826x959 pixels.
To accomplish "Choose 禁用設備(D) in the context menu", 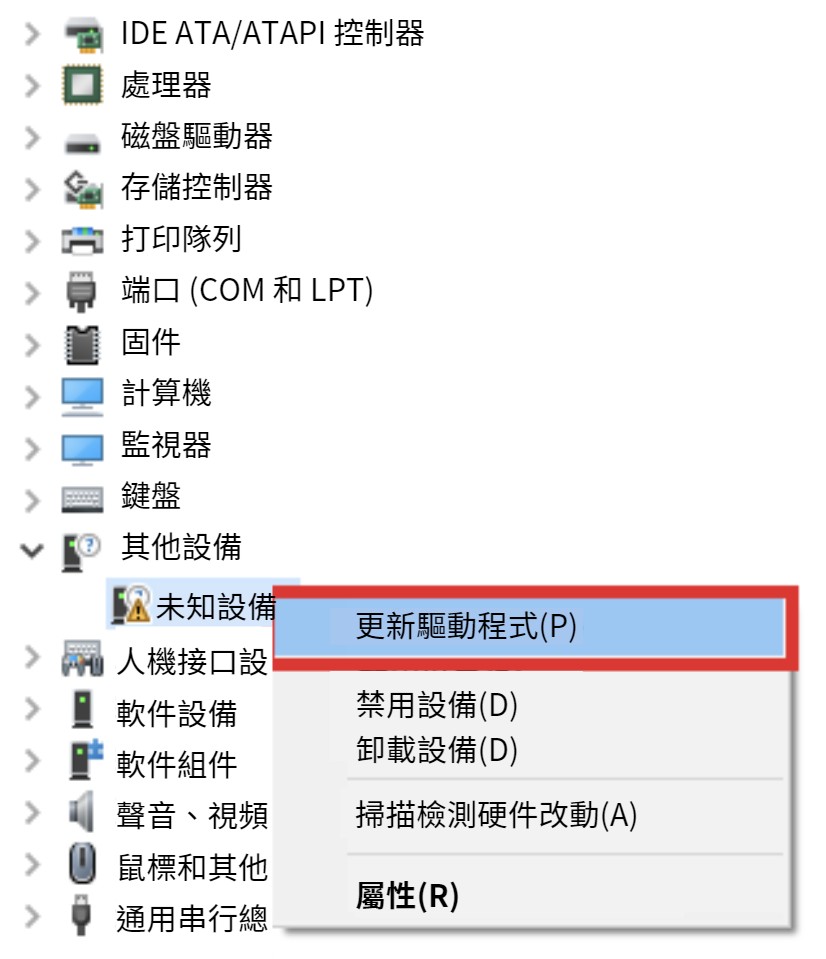I will coord(437,705).
